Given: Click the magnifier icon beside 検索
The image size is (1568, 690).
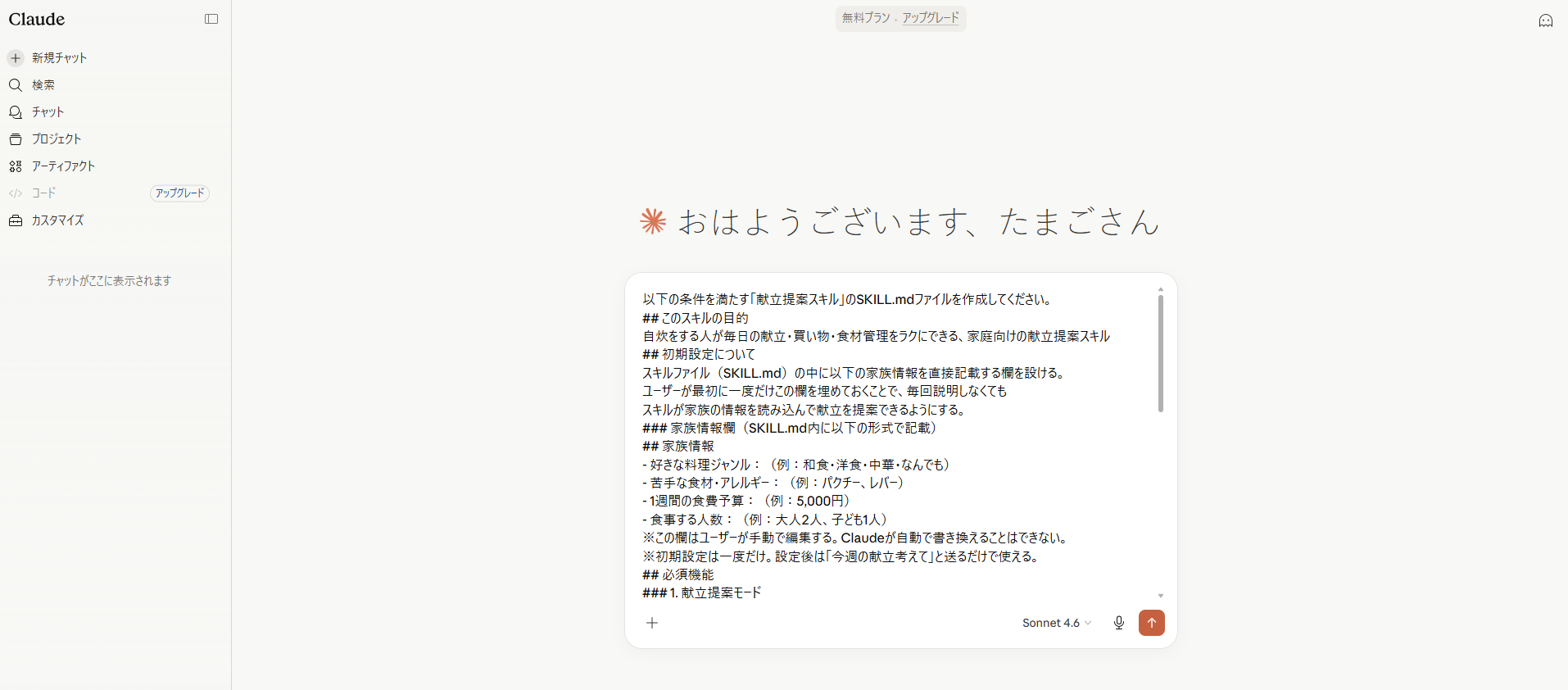Looking at the screenshot, I should click(16, 85).
